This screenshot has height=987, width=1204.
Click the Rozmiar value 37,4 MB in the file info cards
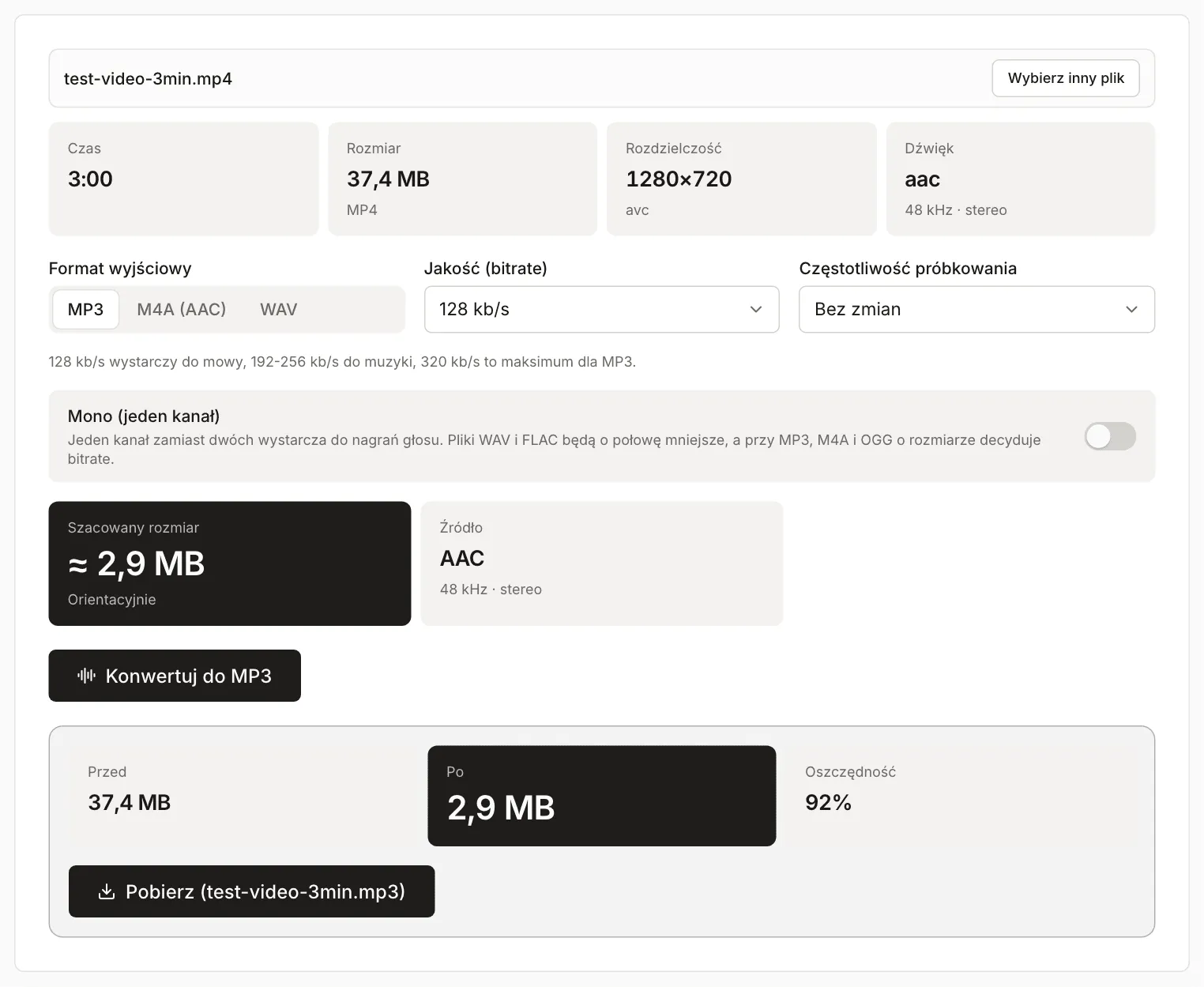pyautogui.click(x=388, y=179)
